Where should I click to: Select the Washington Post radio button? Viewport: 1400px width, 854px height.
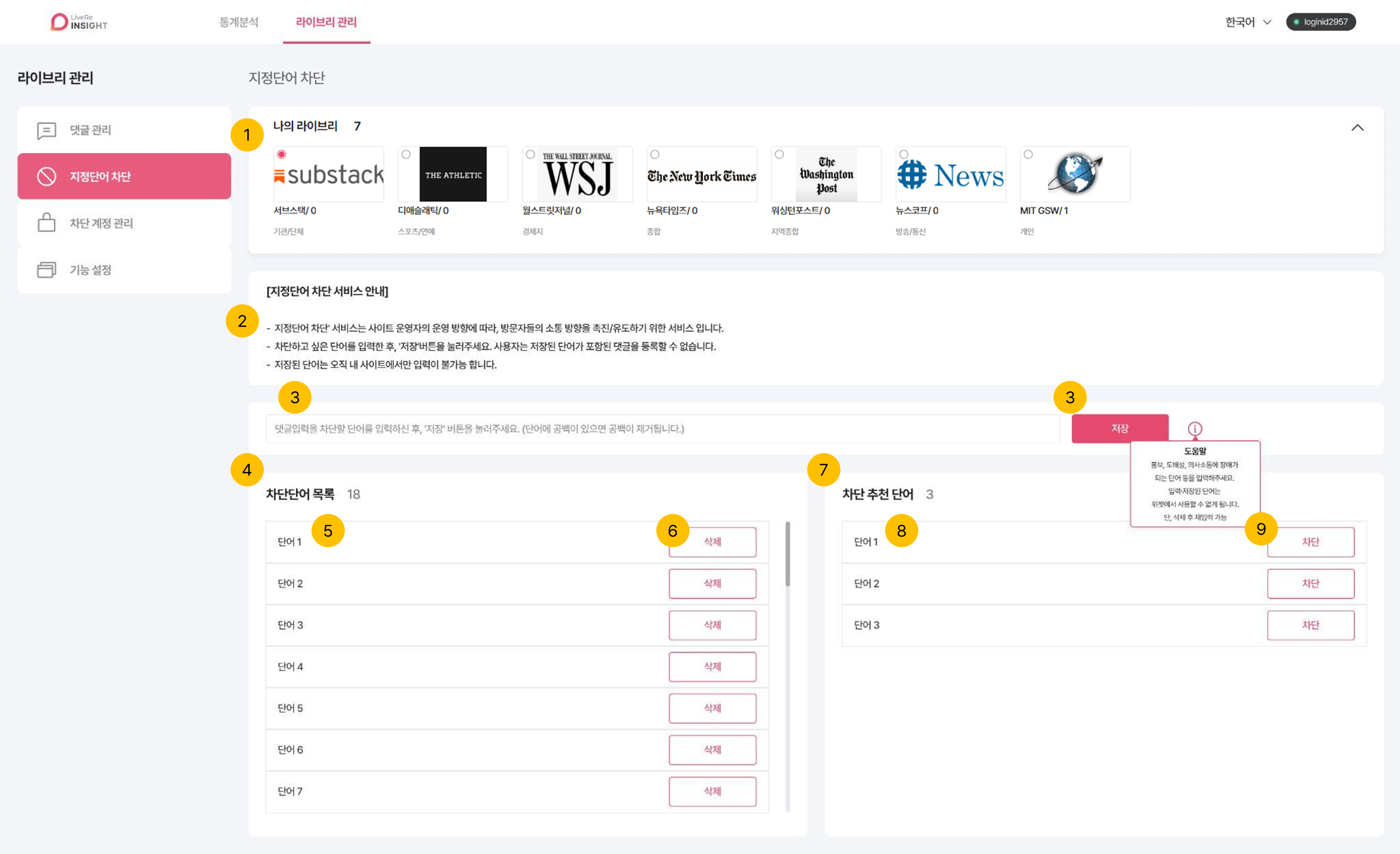click(x=779, y=155)
